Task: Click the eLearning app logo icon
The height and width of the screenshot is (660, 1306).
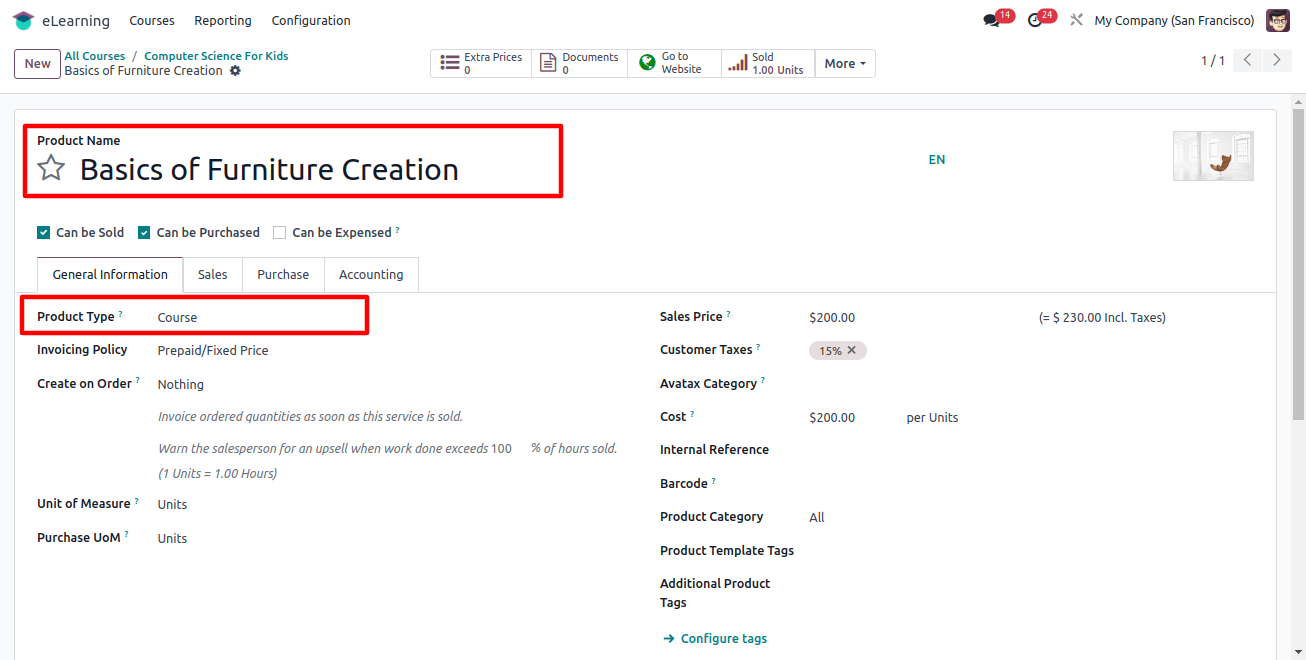Action: 22,20
